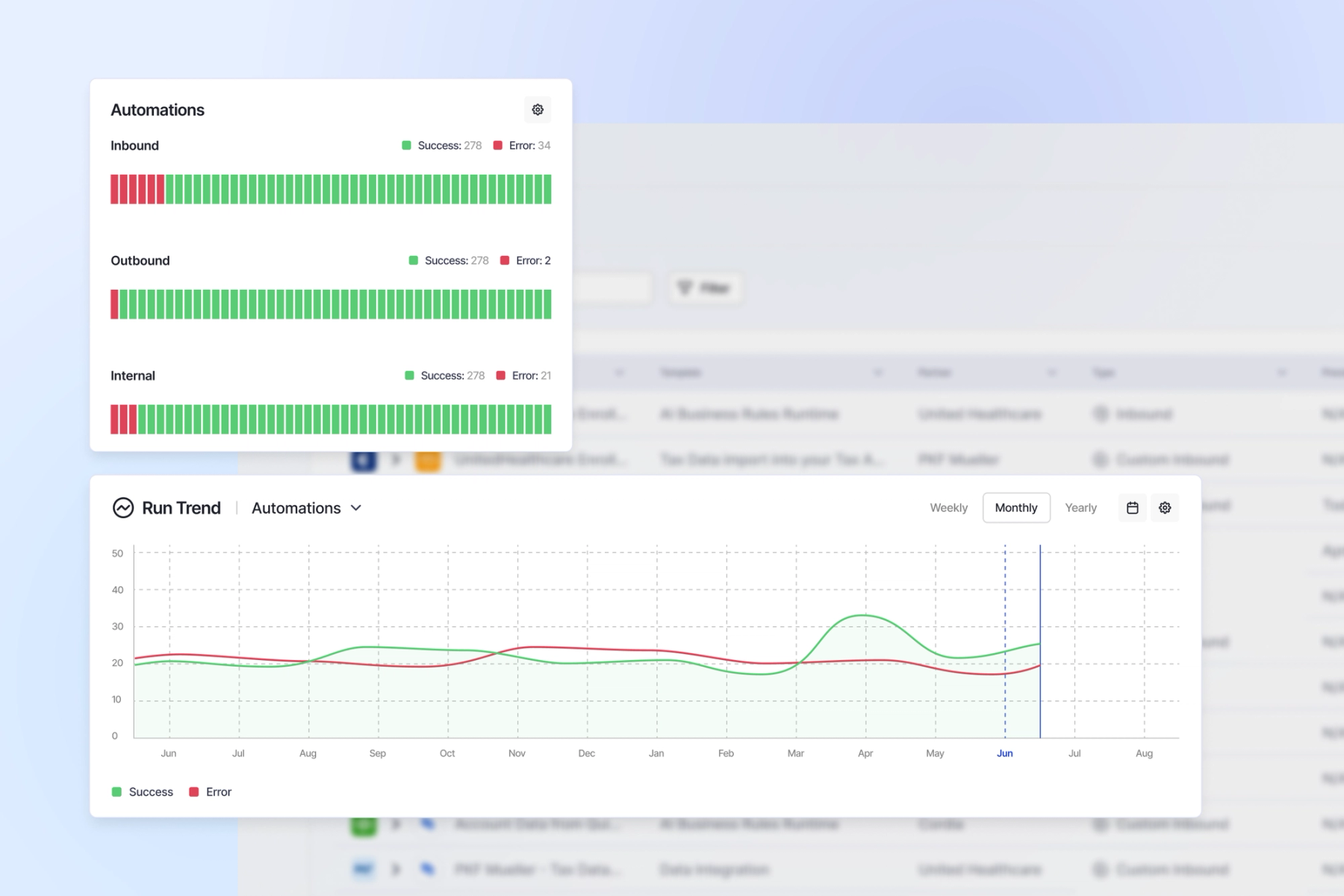Click the 'Nov' month axis label

517,753
